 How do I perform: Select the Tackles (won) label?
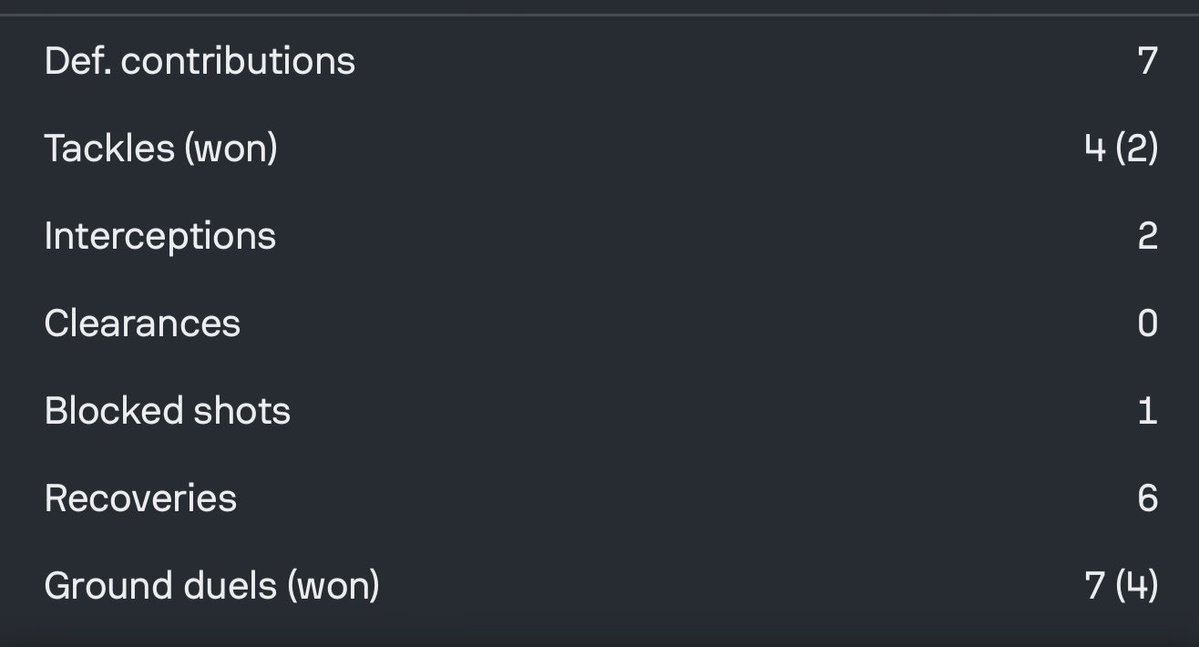pos(161,148)
